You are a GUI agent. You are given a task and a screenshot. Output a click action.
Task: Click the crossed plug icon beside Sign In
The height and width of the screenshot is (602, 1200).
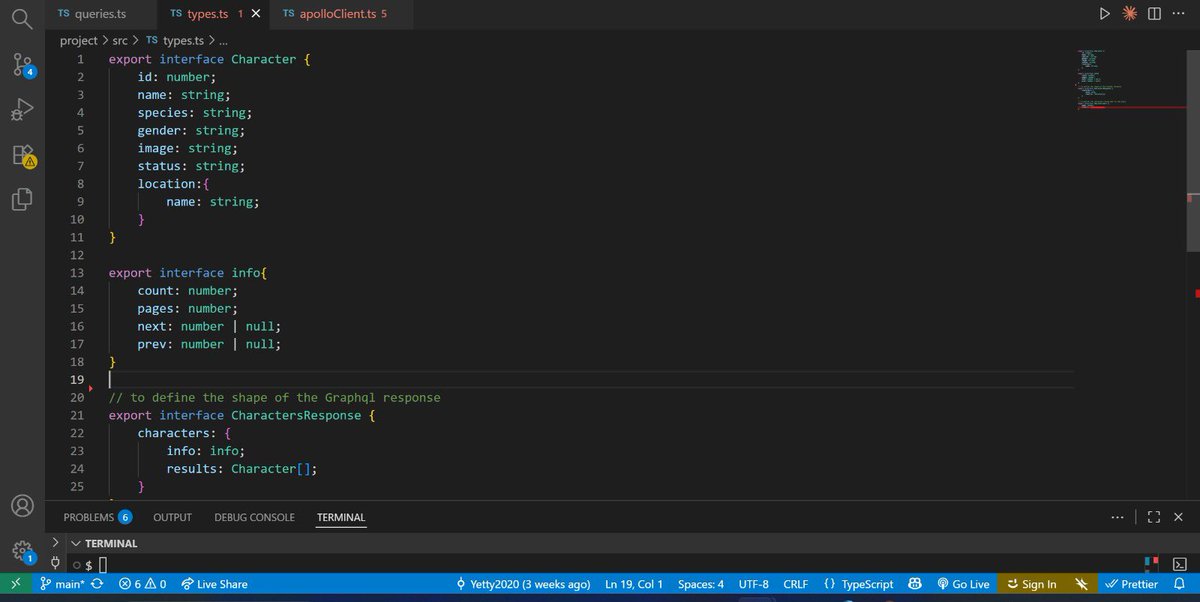pyautogui.click(x=1081, y=584)
